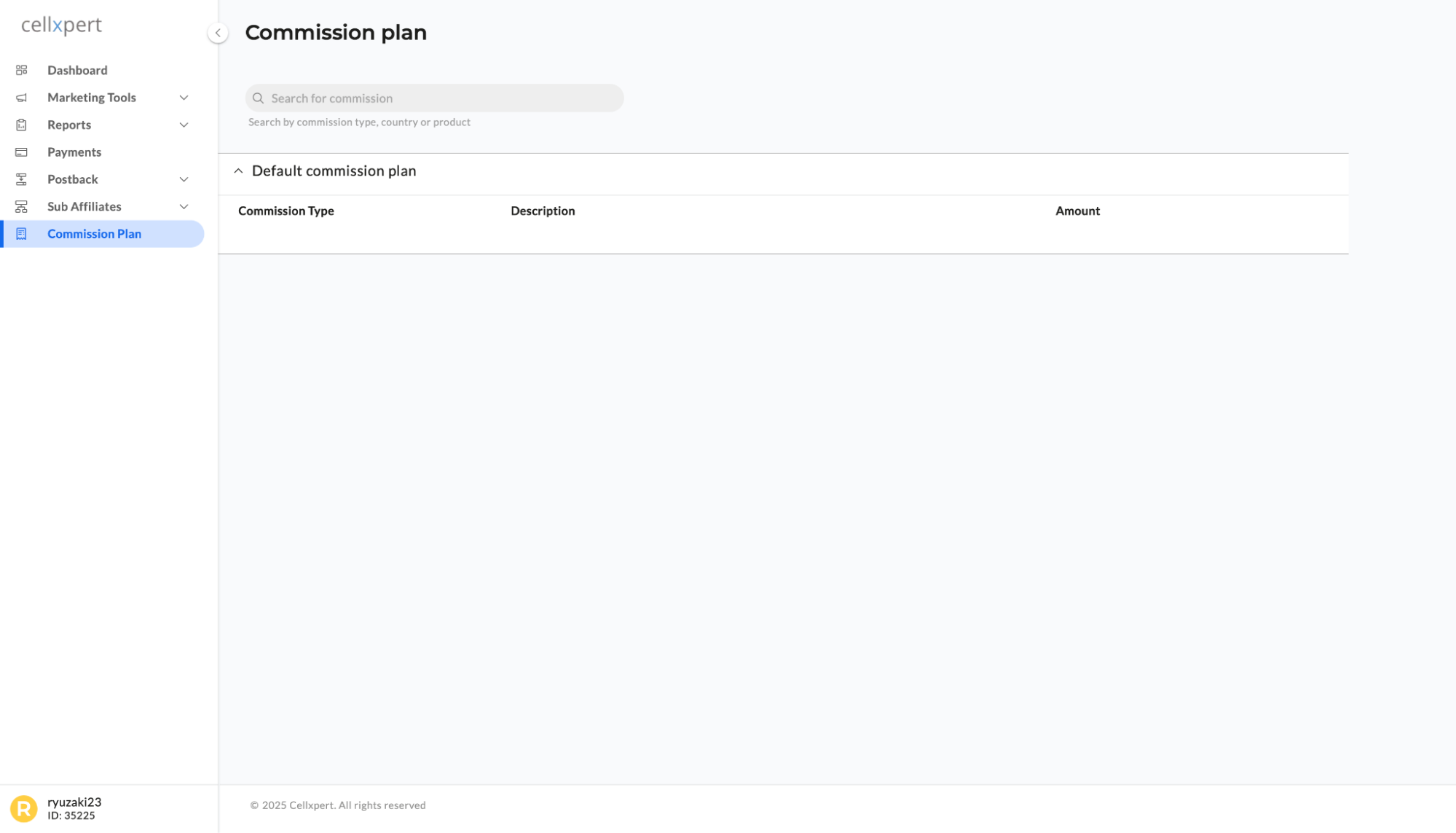
Task: Collapse the sidebar with the arrow button
Action: [x=218, y=33]
